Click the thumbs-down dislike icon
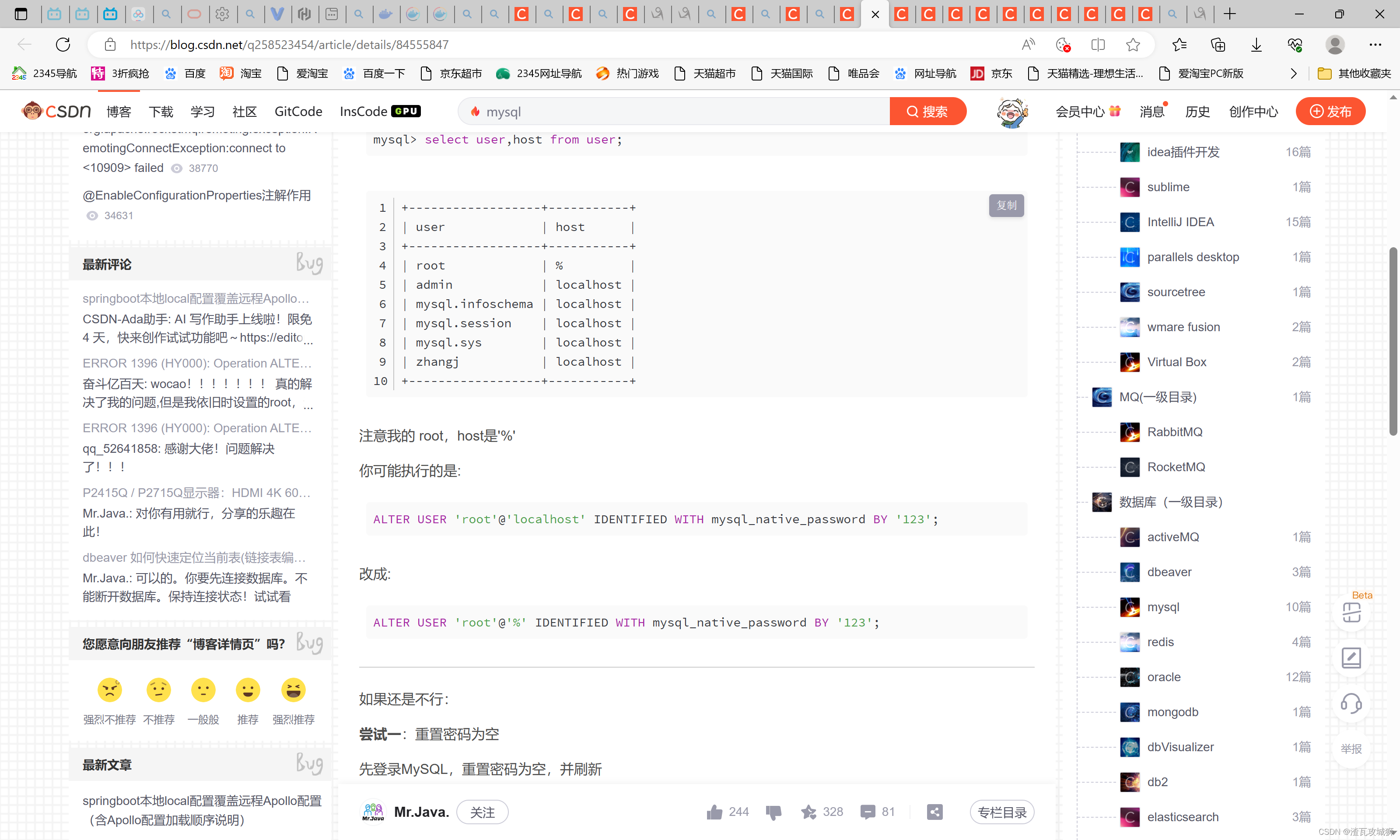 [773, 812]
